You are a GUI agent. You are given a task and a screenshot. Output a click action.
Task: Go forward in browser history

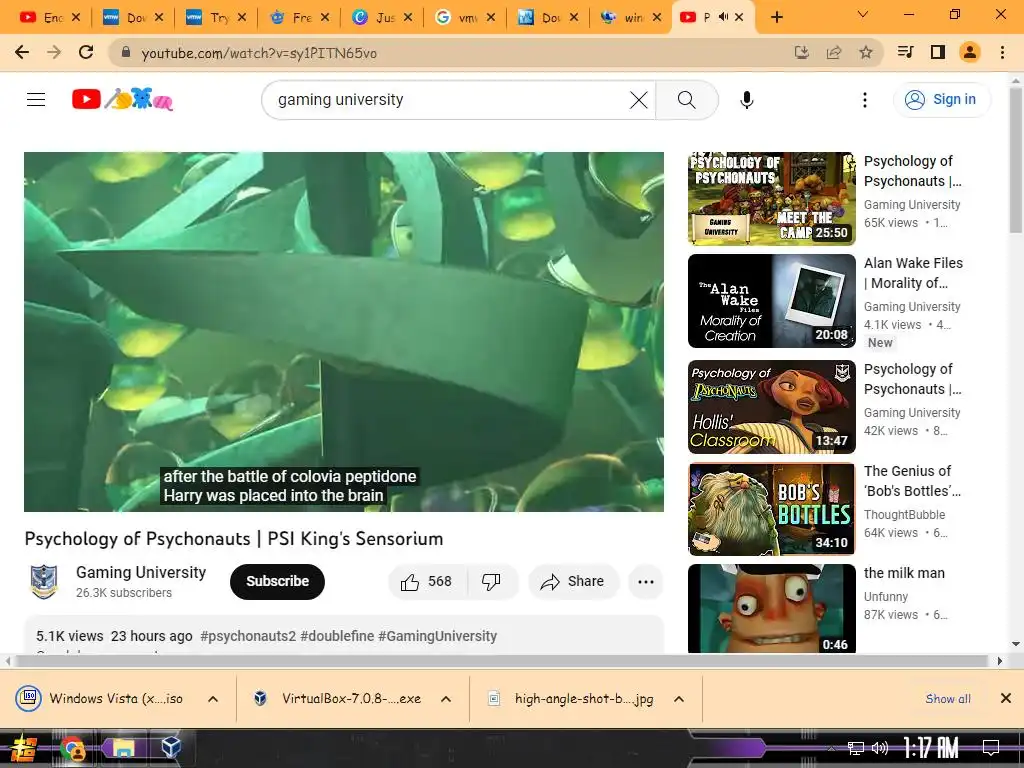pos(54,52)
